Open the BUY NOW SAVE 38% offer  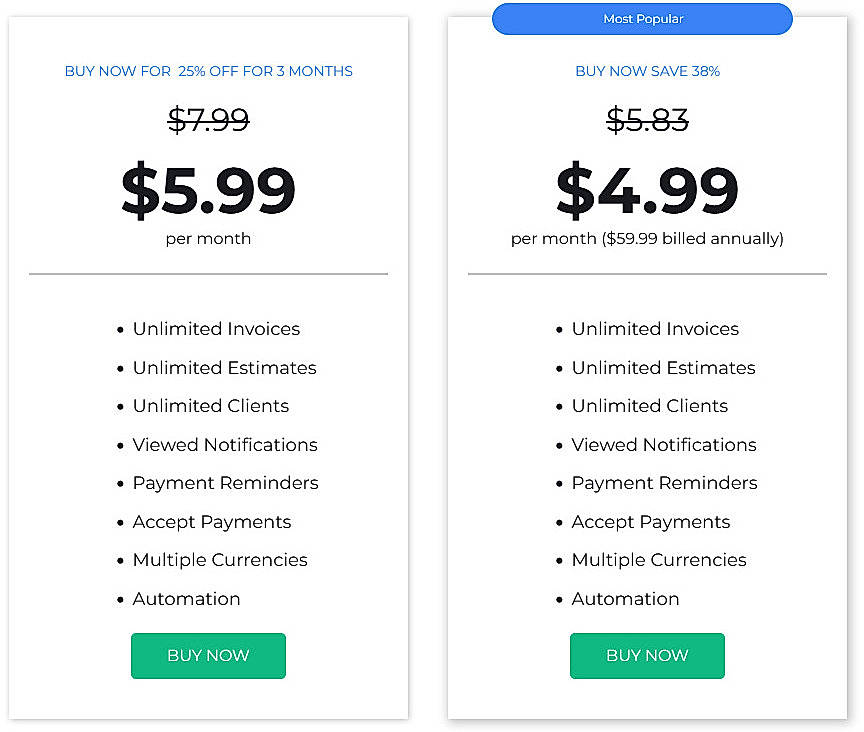[x=647, y=71]
